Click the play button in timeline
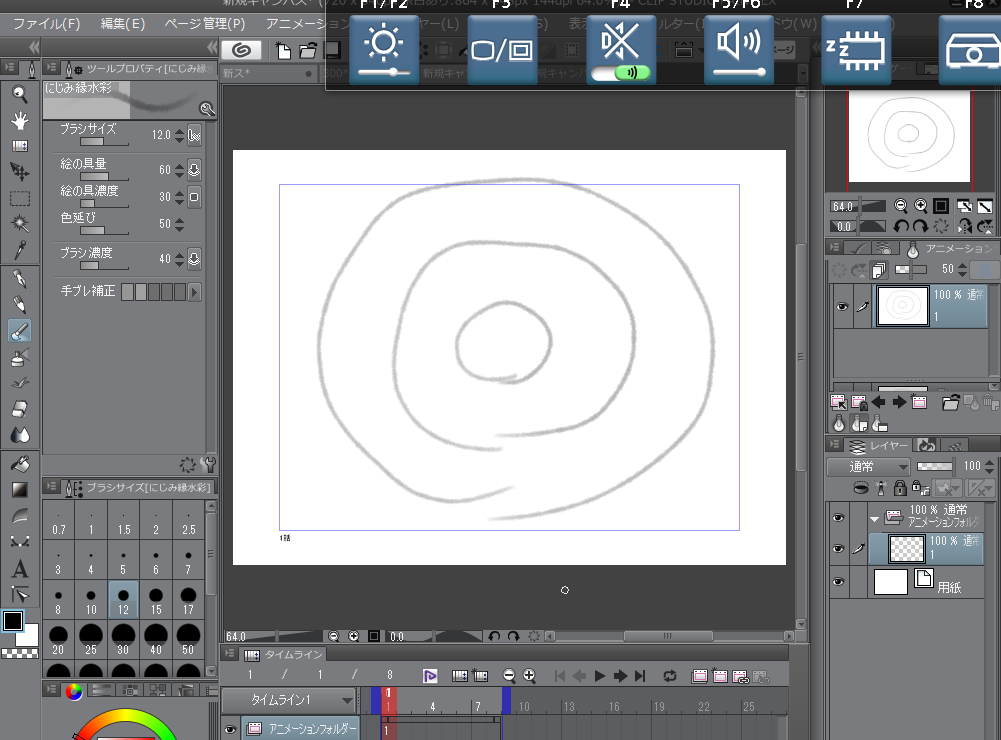The height and width of the screenshot is (740, 1001). [600, 676]
